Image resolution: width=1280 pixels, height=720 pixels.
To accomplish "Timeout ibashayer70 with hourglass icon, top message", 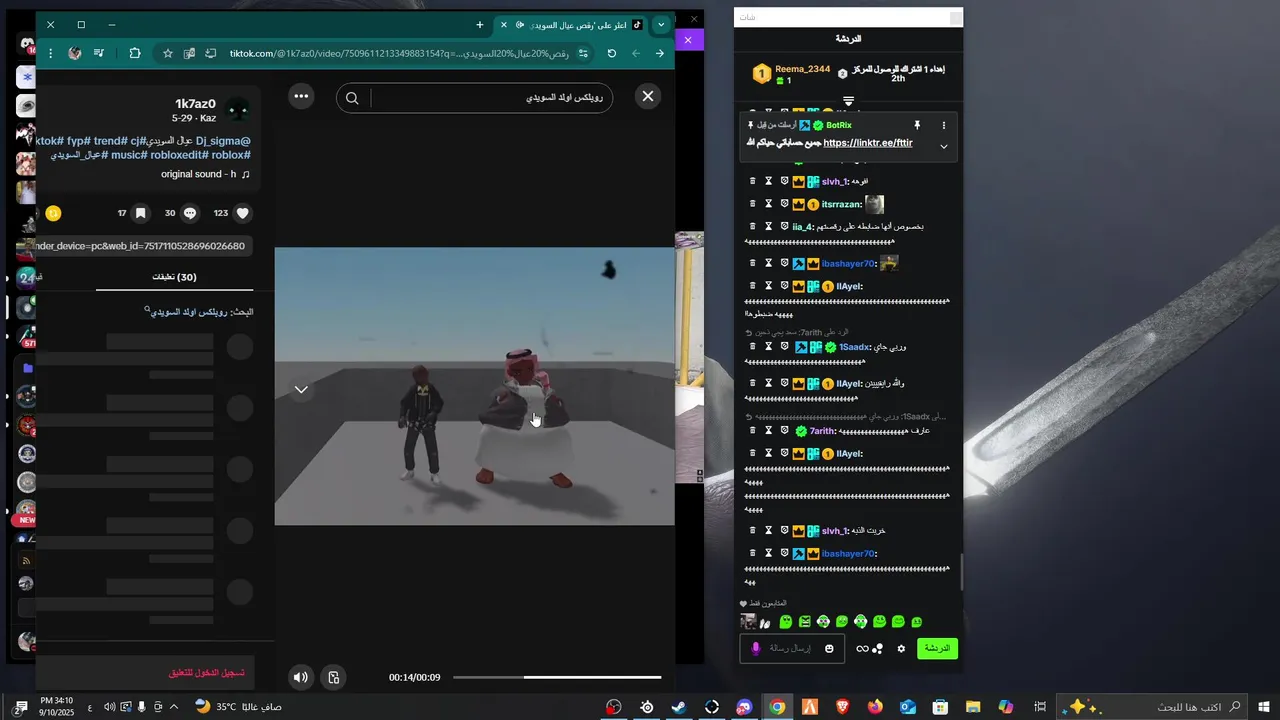I will click(x=769, y=263).
